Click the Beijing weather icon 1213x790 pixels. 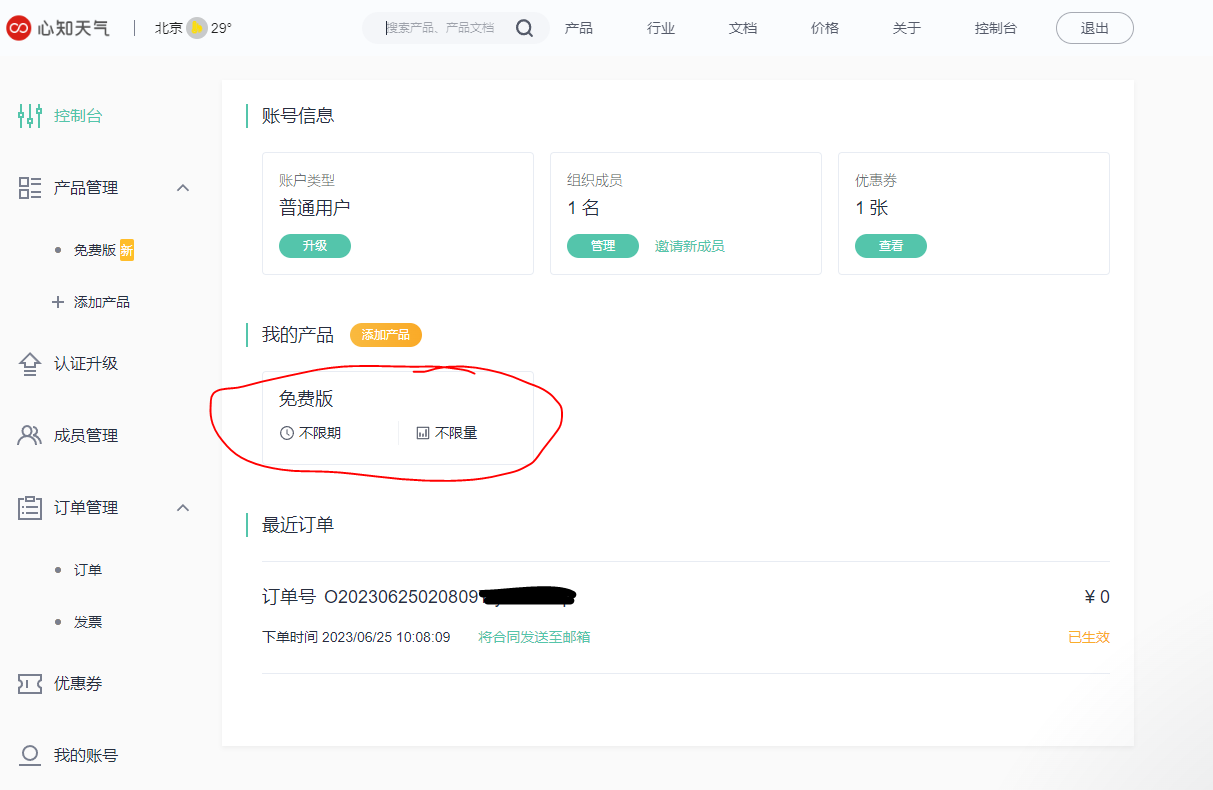(197, 28)
